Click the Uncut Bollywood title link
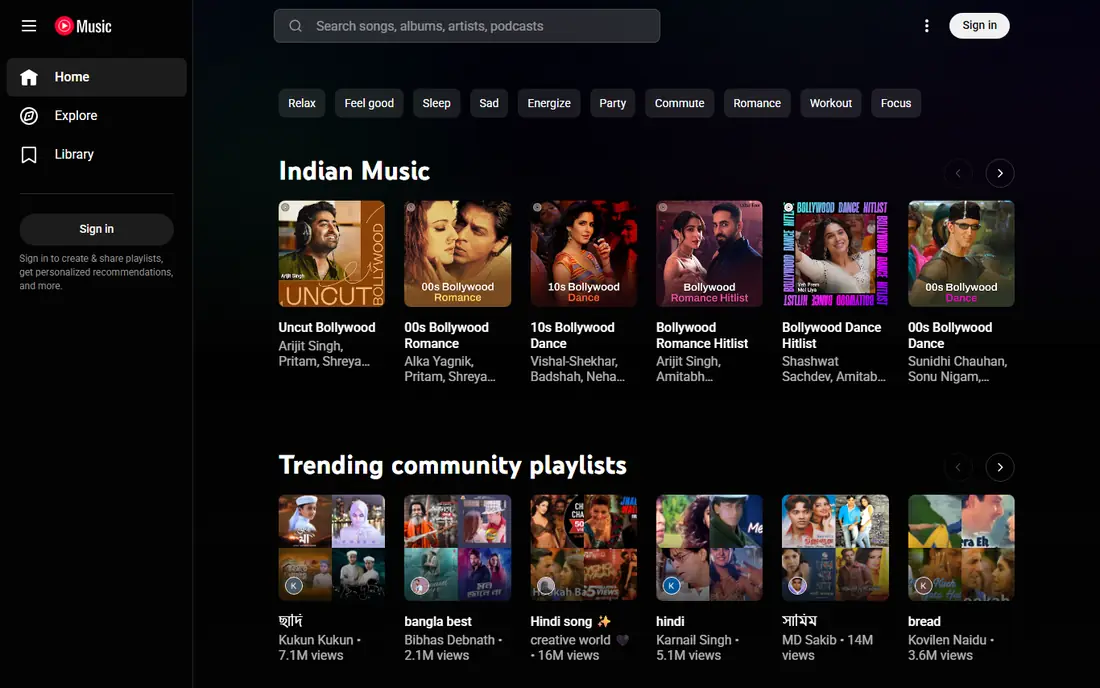 [327, 328]
